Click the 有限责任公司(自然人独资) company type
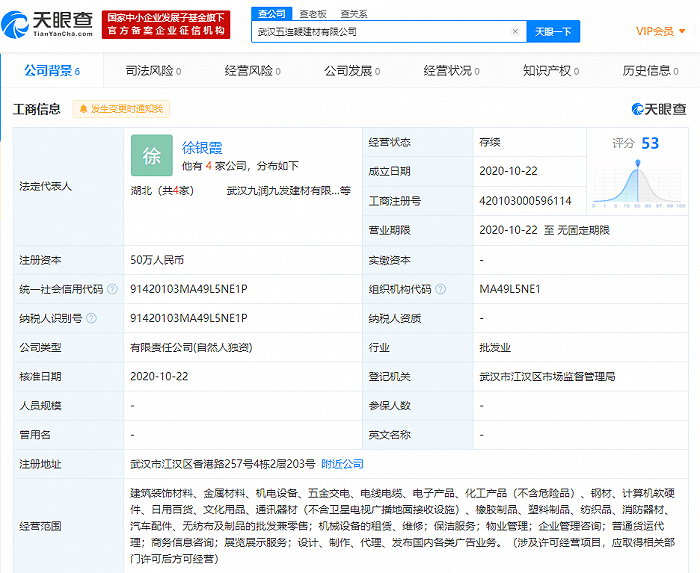Viewport: 700px width, 573px height. click(191, 348)
